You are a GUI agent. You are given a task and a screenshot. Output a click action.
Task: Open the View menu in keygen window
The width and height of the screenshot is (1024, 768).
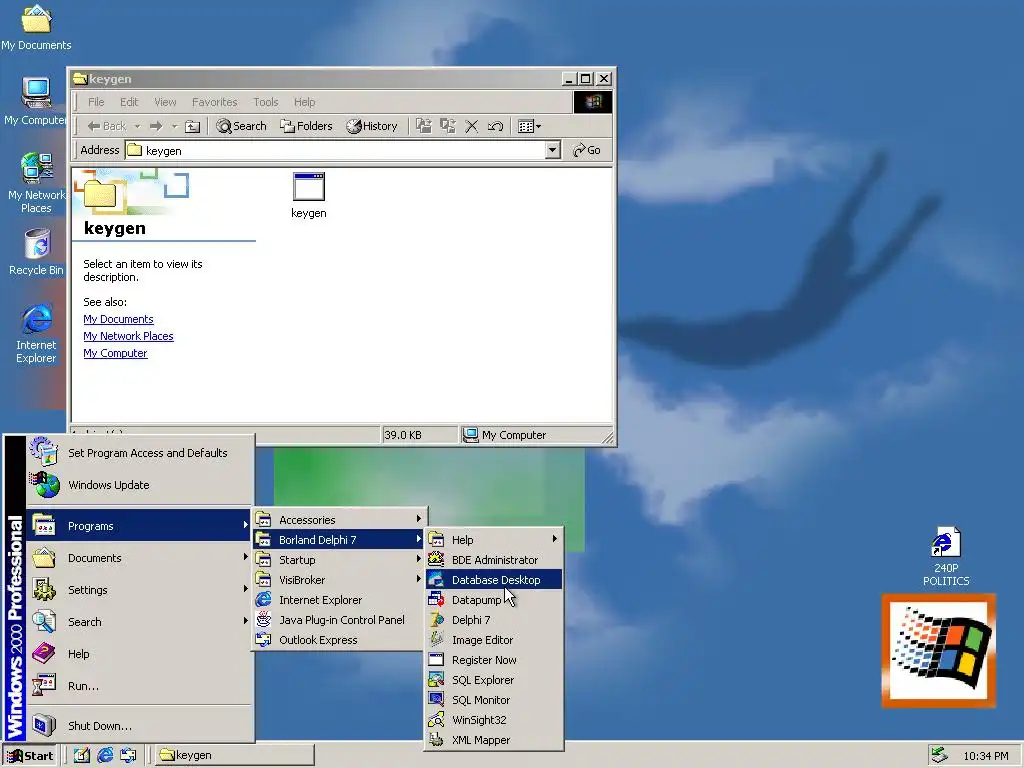pyautogui.click(x=165, y=102)
